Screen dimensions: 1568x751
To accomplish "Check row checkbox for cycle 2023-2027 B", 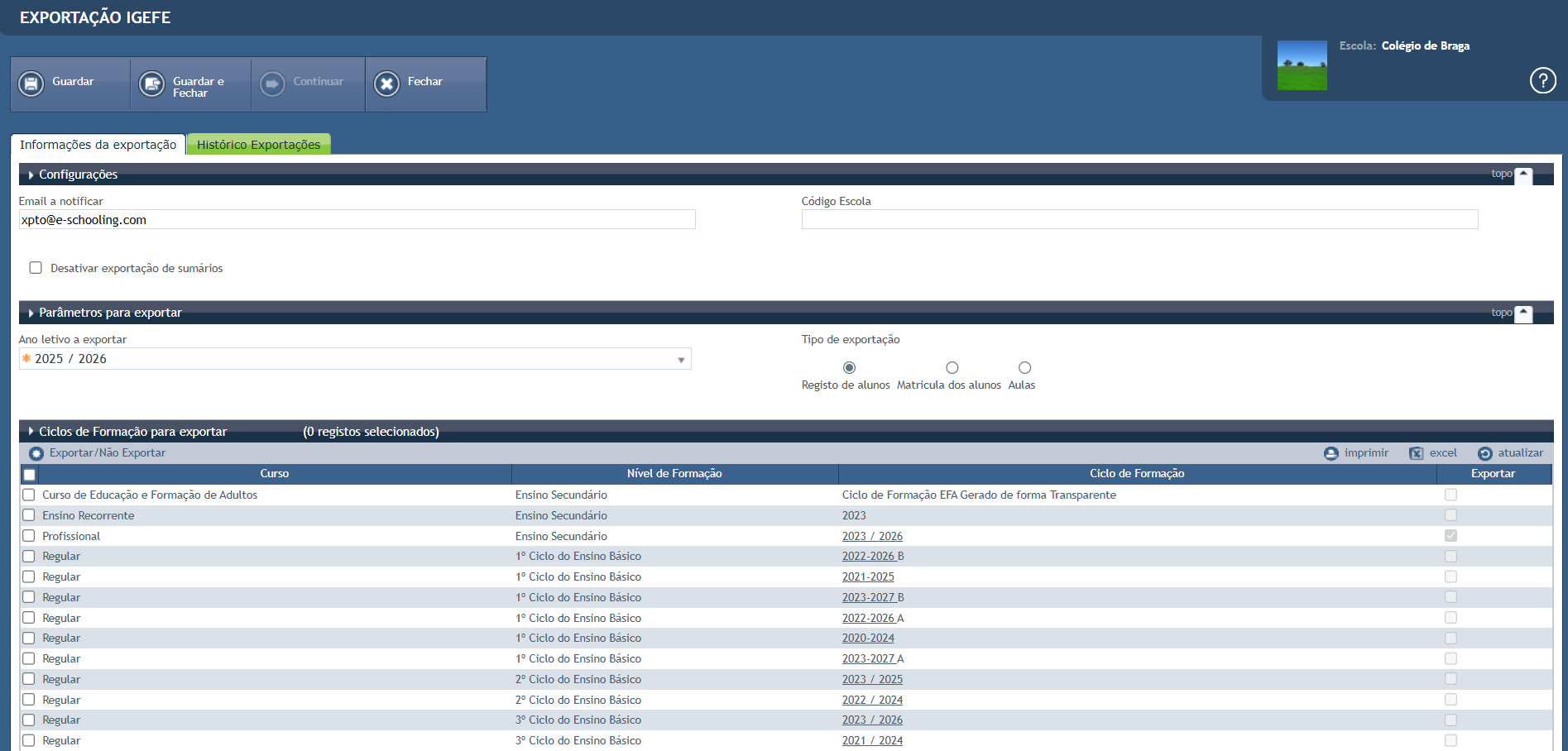I will (x=29, y=597).
